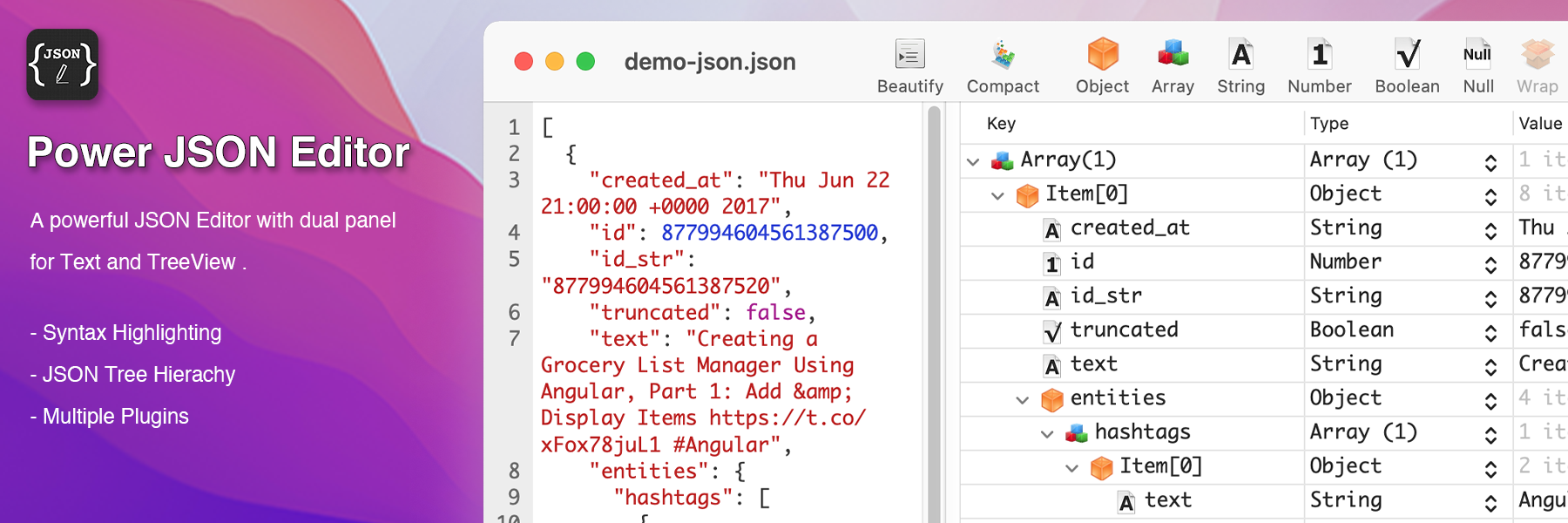Open type stepper for Array(1) row
The width and height of the screenshot is (1568, 523).
point(1490,162)
